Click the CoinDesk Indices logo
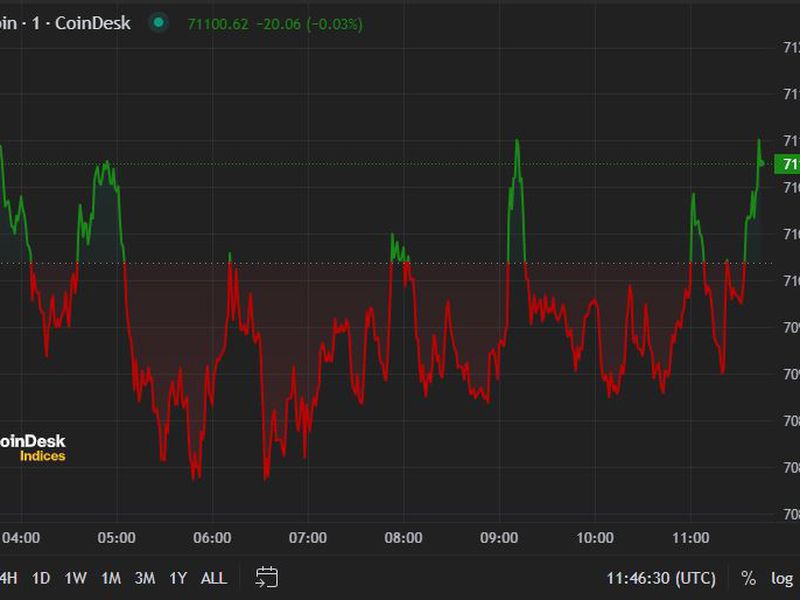Image resolution: width=800 pixels, height=600 pixels. (x=33, y=447)
